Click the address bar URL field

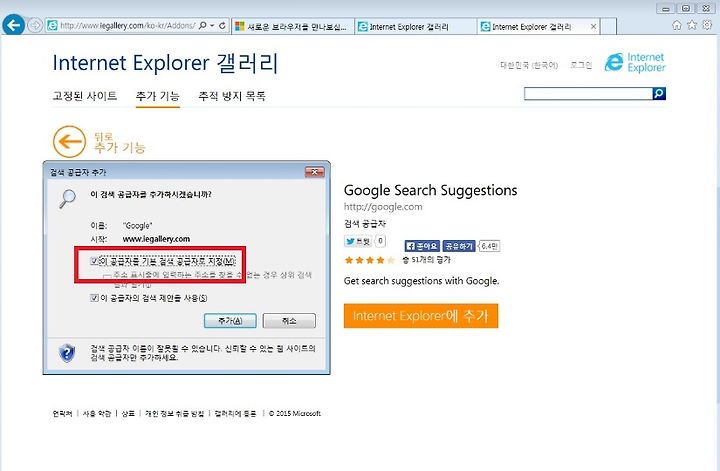click(x=128, y=26)
